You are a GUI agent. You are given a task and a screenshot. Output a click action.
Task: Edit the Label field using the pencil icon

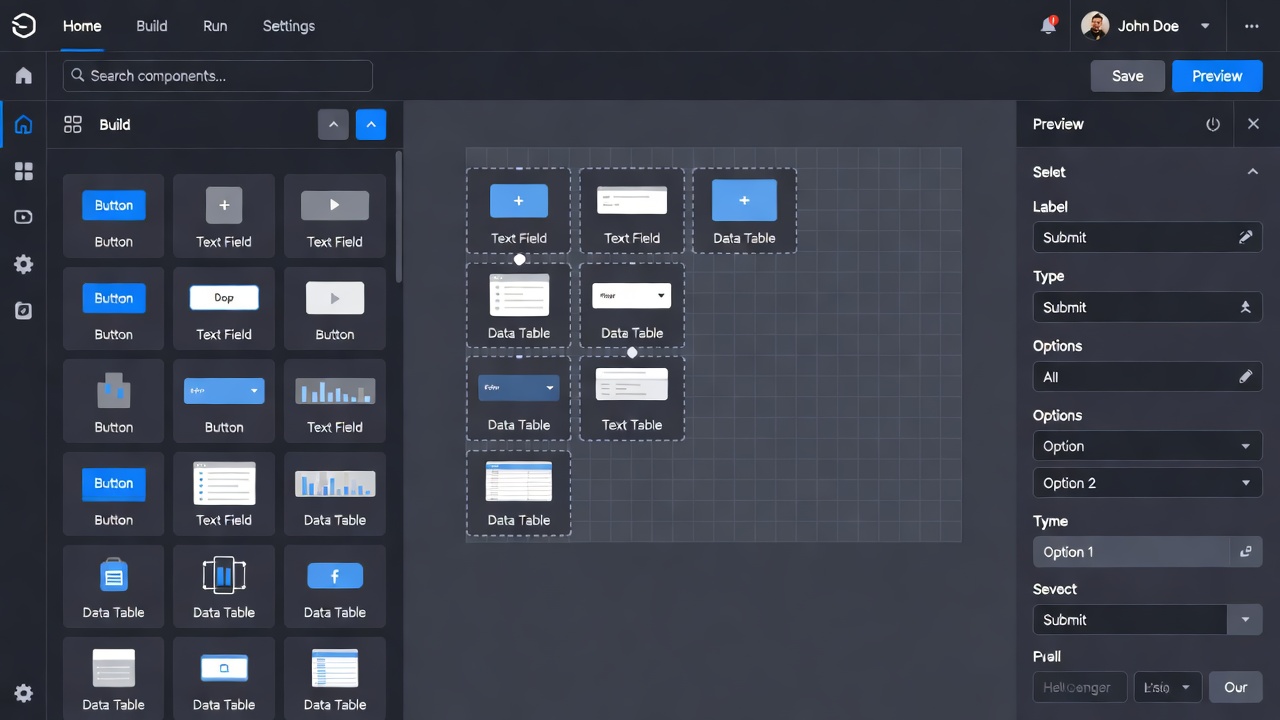click(x=1246, y=237)
